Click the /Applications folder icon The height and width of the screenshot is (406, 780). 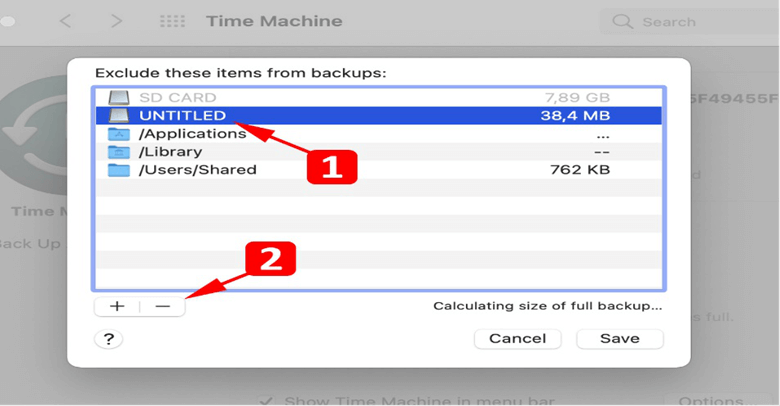[x=119, y=134]
